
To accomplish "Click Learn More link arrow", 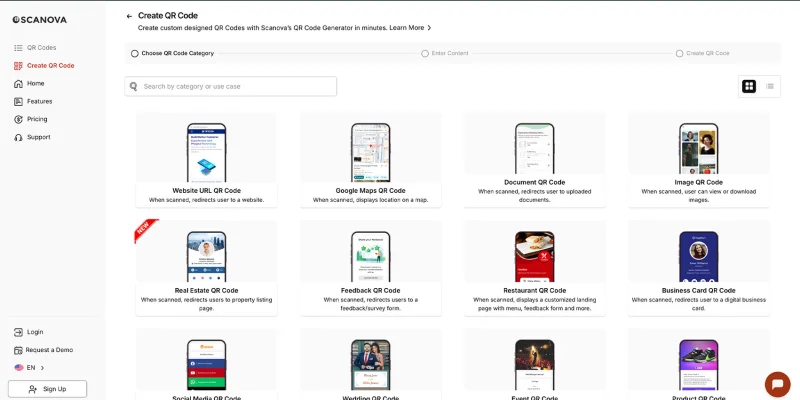I will coord(429,28).
